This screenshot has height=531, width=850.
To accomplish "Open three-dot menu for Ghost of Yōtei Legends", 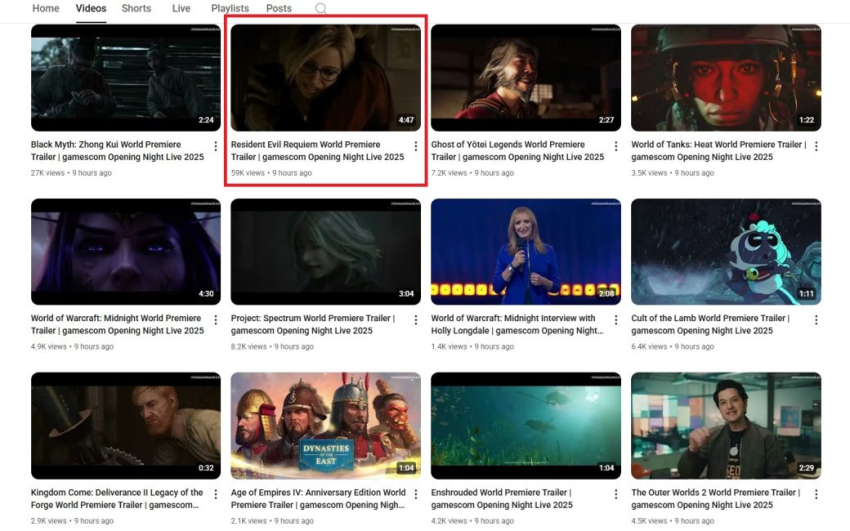I will pos(616,147).
